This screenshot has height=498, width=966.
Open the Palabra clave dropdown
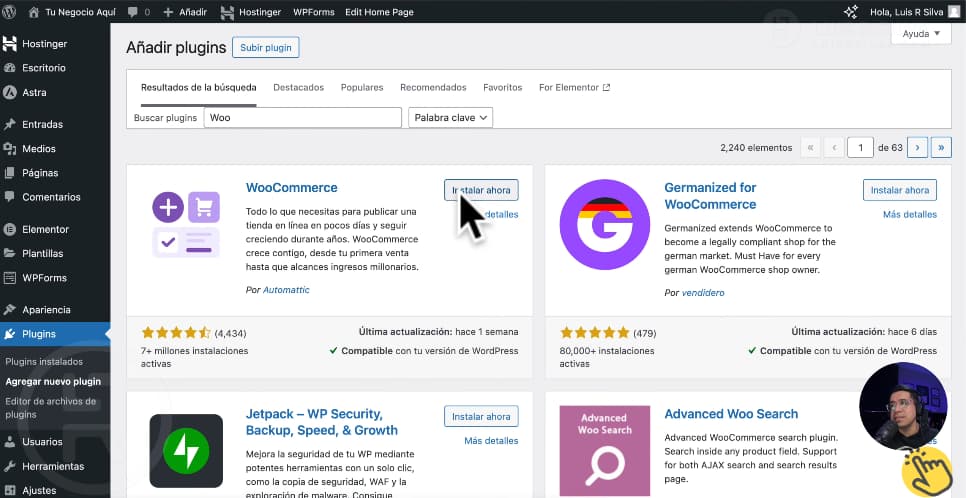[x=450, y=118]
